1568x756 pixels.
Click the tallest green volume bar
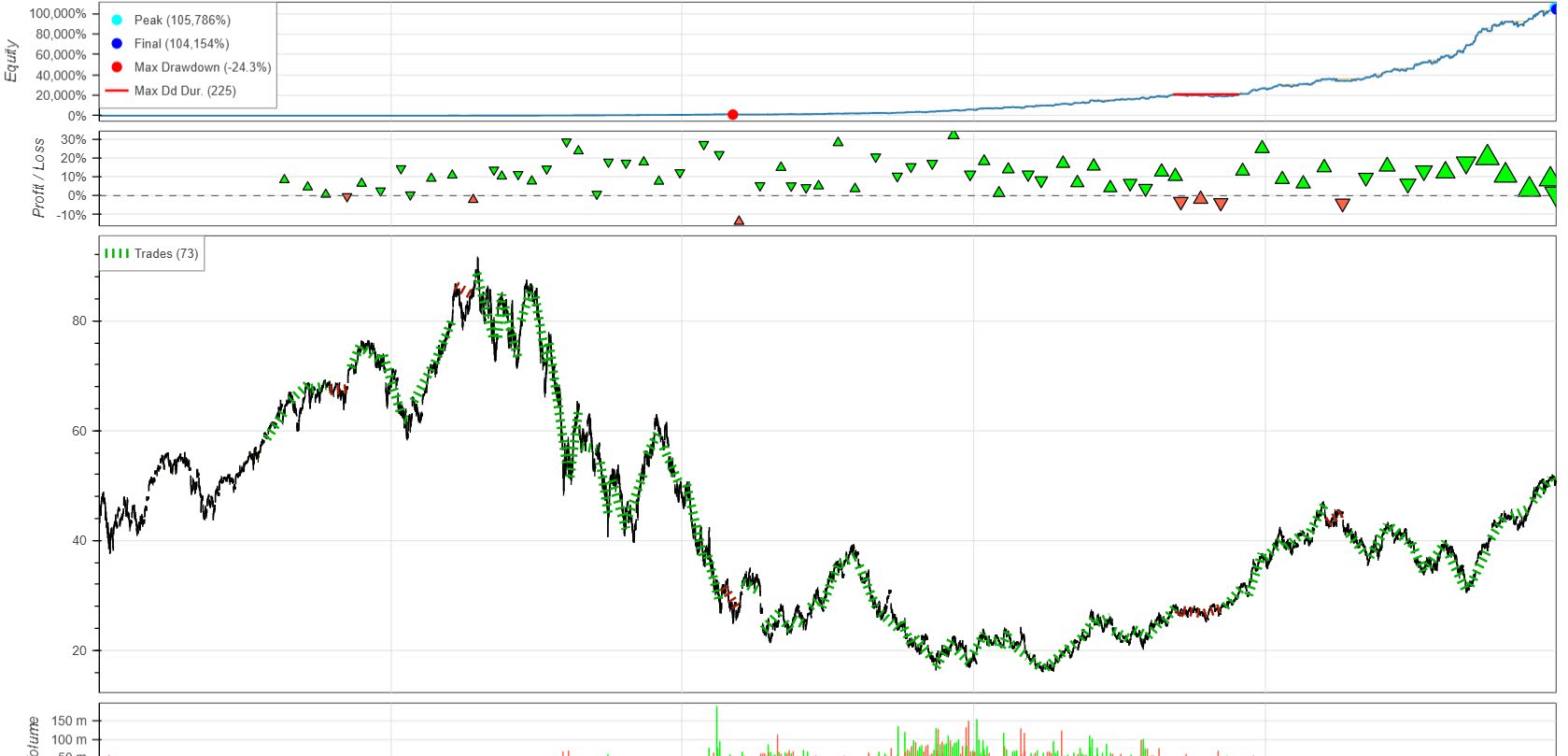pyautogui.click(x=717, y=731)
